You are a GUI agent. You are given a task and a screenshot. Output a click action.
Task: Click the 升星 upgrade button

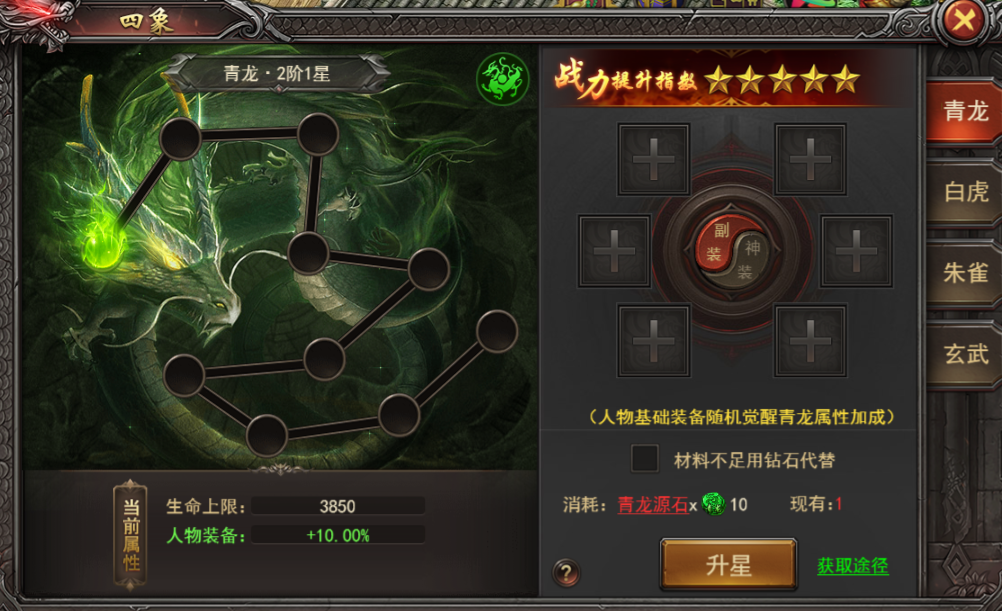click(x=728, y=564)
